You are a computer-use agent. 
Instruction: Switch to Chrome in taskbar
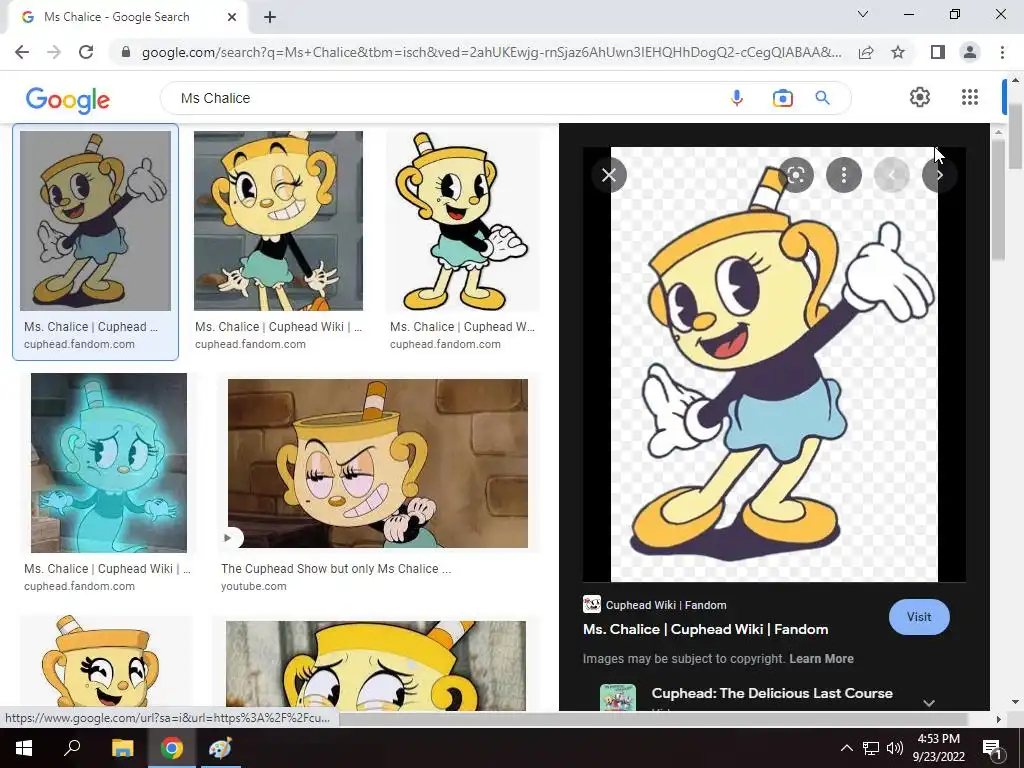[x=172, y=748]
